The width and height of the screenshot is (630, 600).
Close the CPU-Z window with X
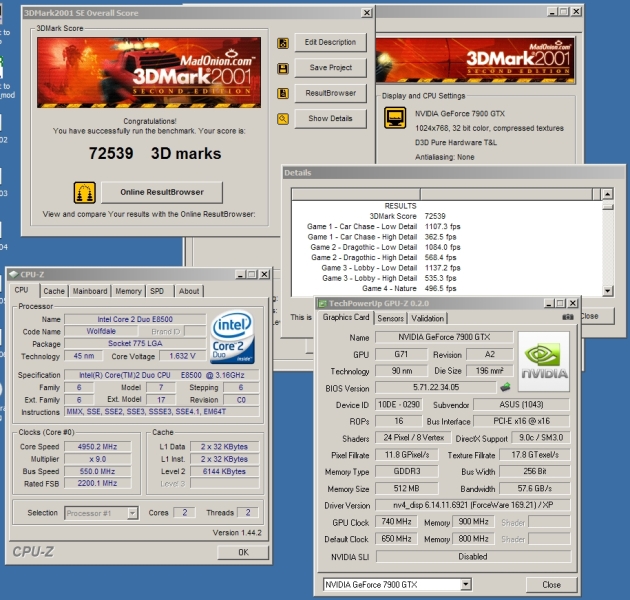(264, 274)
